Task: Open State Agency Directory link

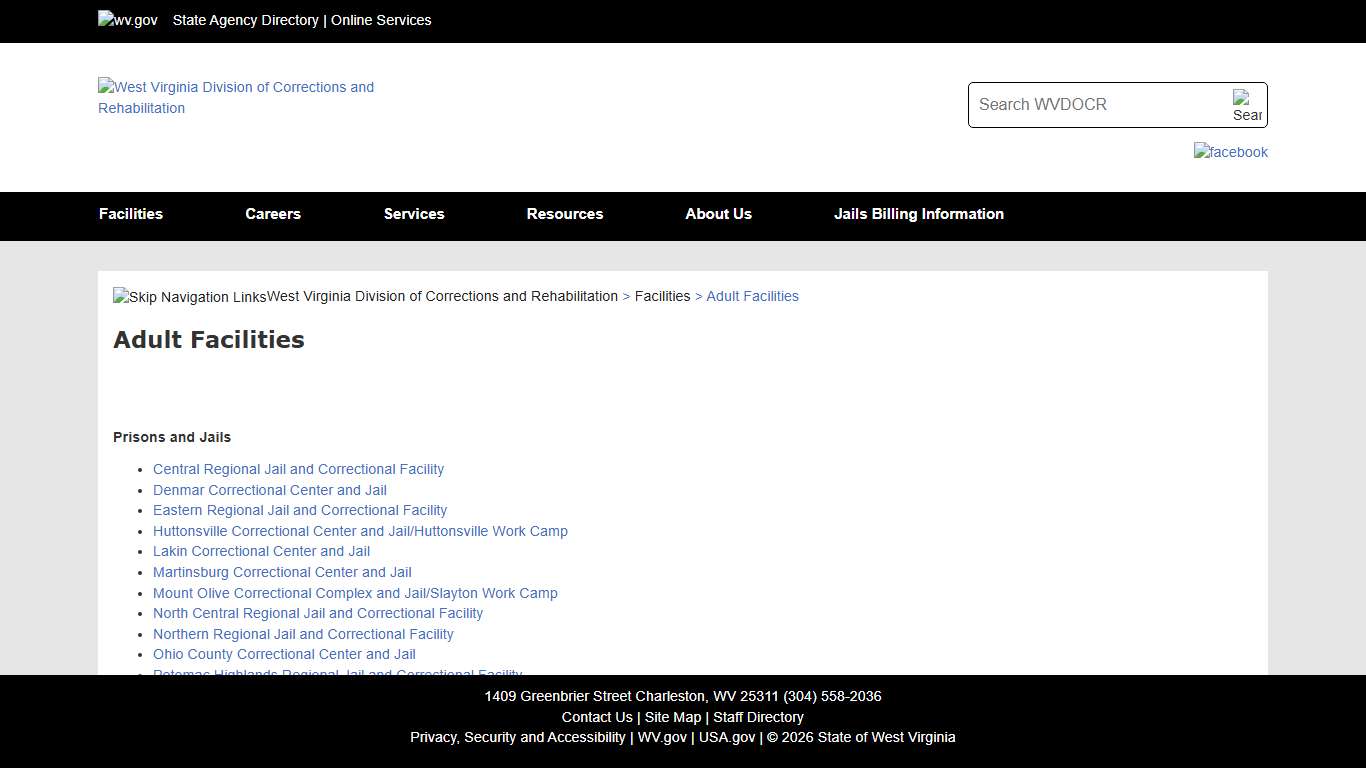Action: click(245, 20)
